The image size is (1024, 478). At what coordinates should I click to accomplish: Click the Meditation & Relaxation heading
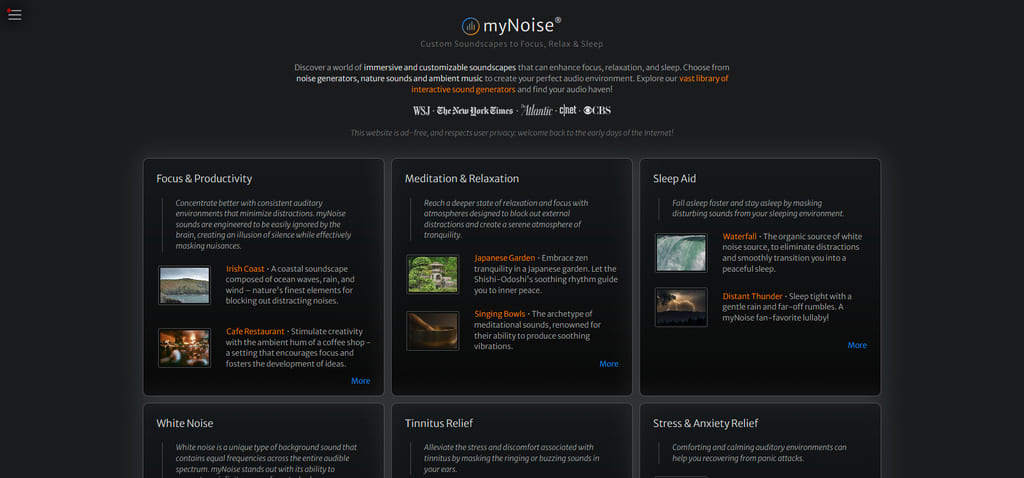(462, 178)
